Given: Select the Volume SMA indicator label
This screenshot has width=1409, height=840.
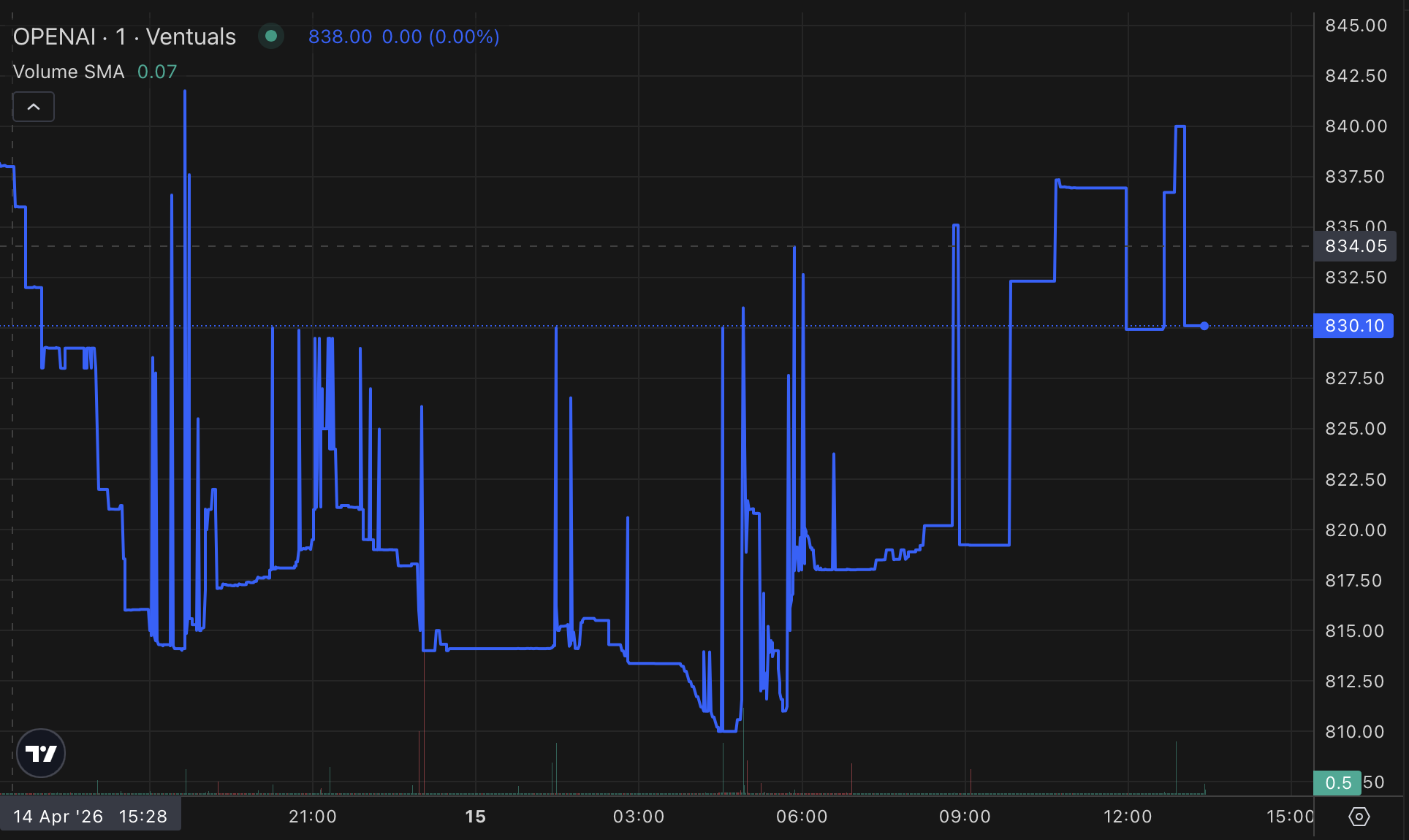Looking at the screenshot, I should tap(69, 72).
